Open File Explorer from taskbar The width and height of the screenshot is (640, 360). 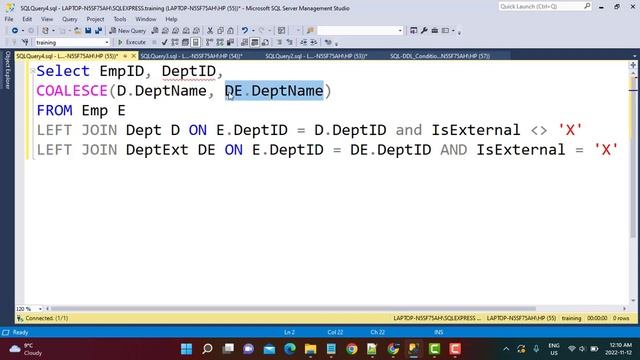coord(310,349)
